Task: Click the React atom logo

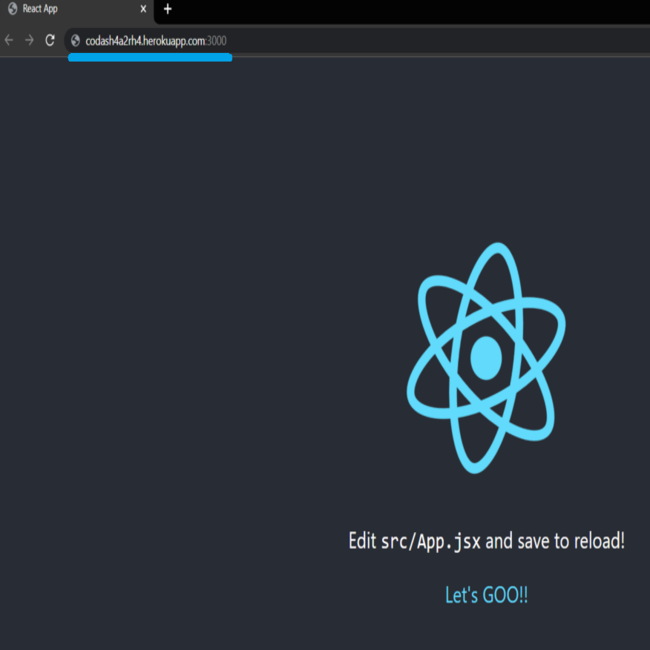Action: click(486, 358)
